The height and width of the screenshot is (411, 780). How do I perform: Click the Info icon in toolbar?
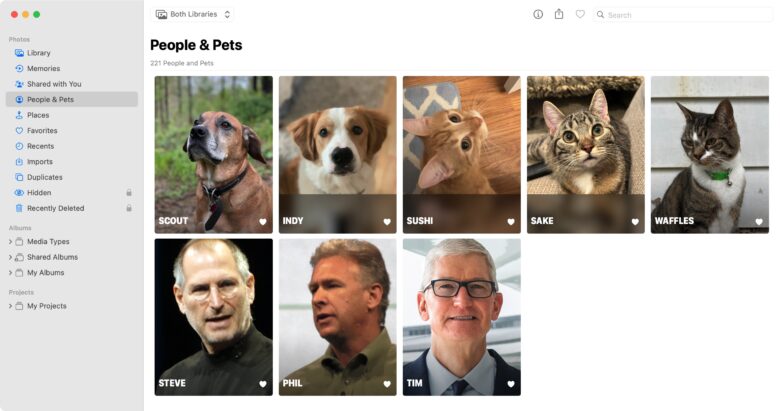point(538,15)
